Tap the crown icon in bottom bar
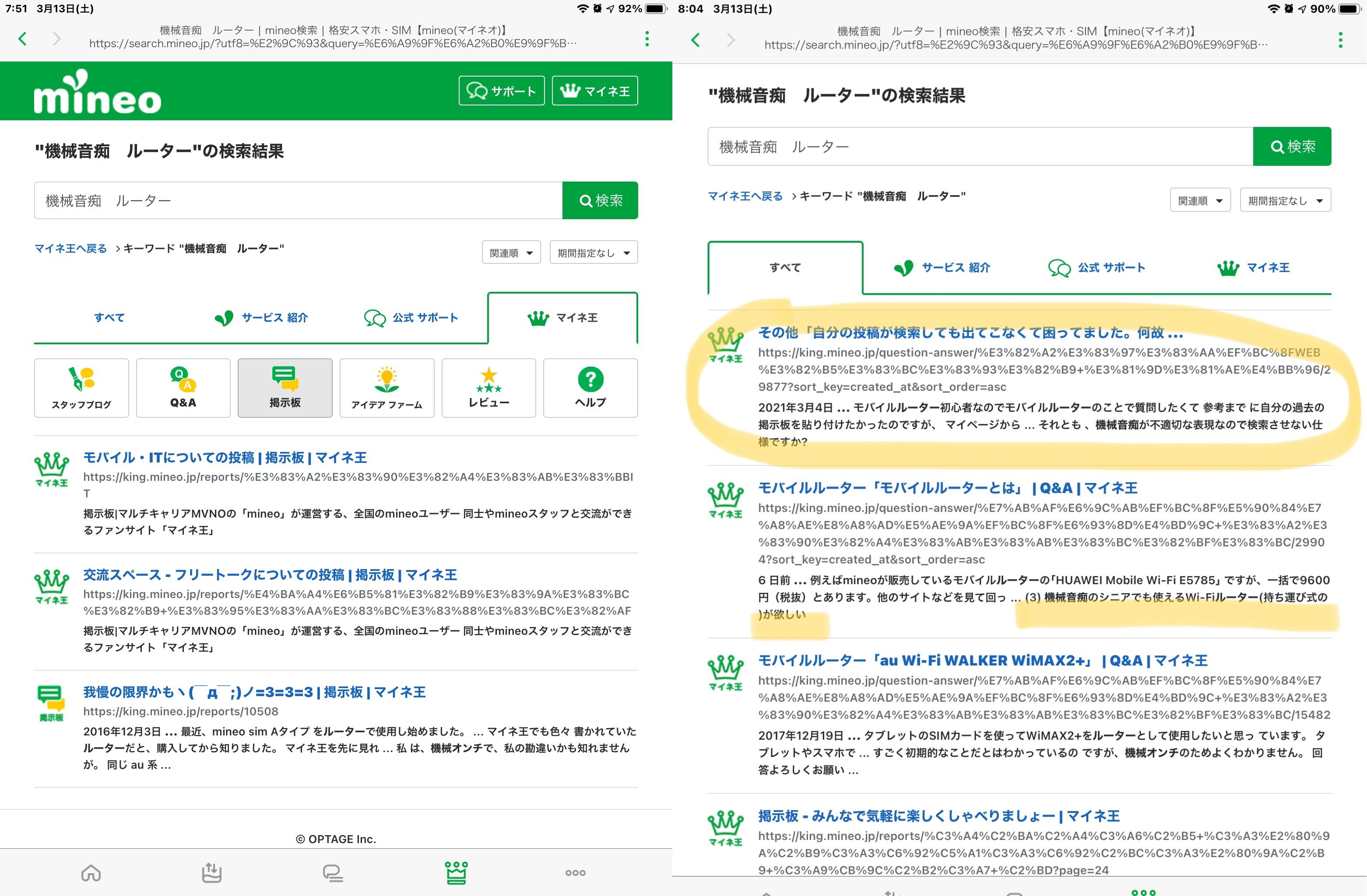The height and width of the screenshot is (896, 1367). (x=456, y=872)
